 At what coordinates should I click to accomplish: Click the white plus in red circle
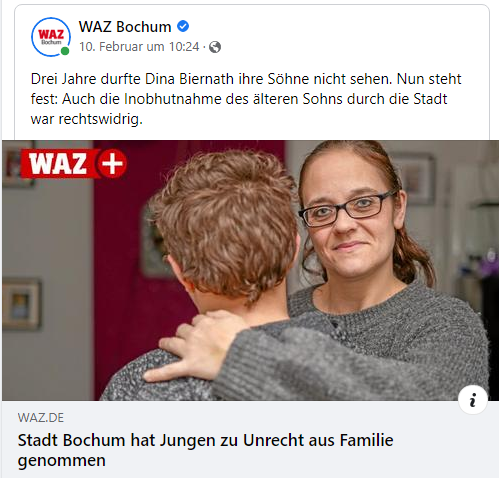pos(112,163)
